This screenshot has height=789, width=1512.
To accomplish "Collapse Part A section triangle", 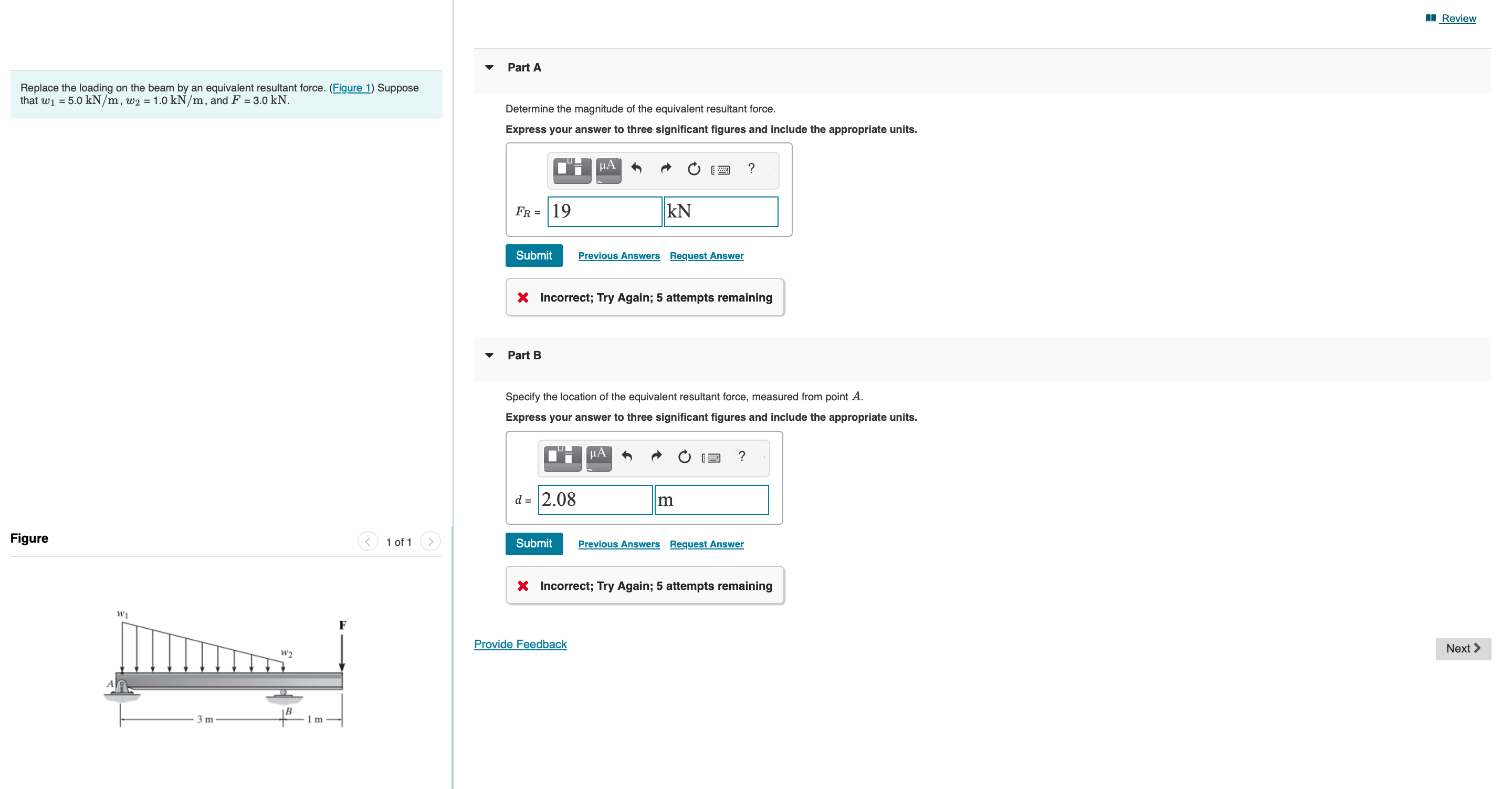I will pyautogui.click(x=489, y=68).
